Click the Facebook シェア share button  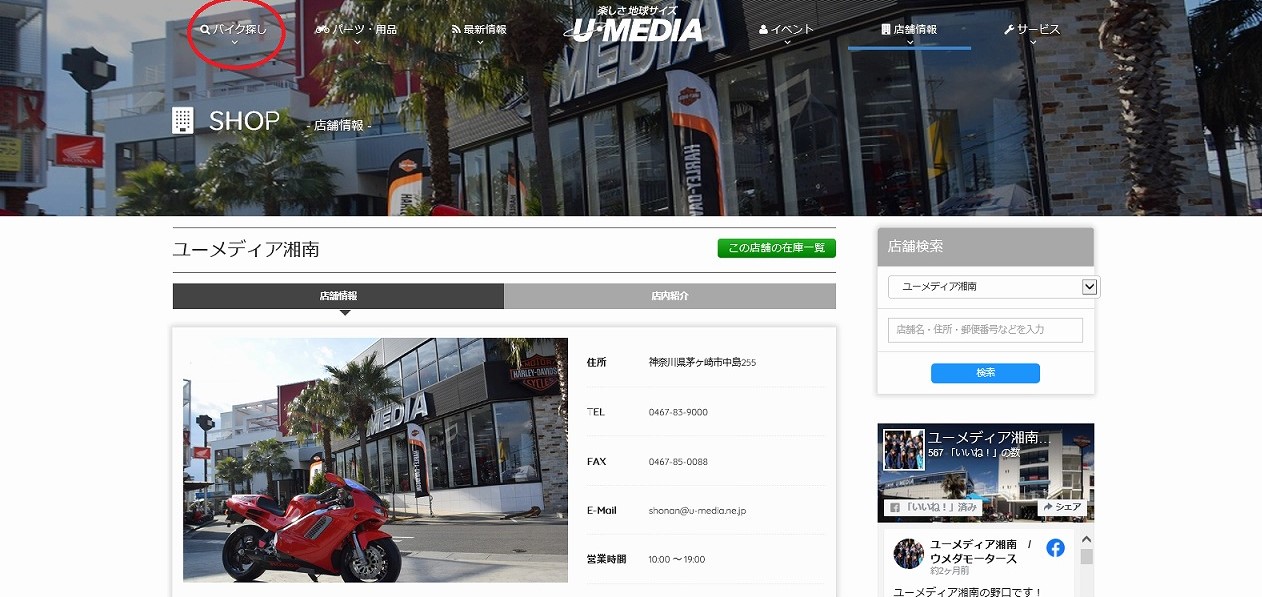(x=1062, y=508)
